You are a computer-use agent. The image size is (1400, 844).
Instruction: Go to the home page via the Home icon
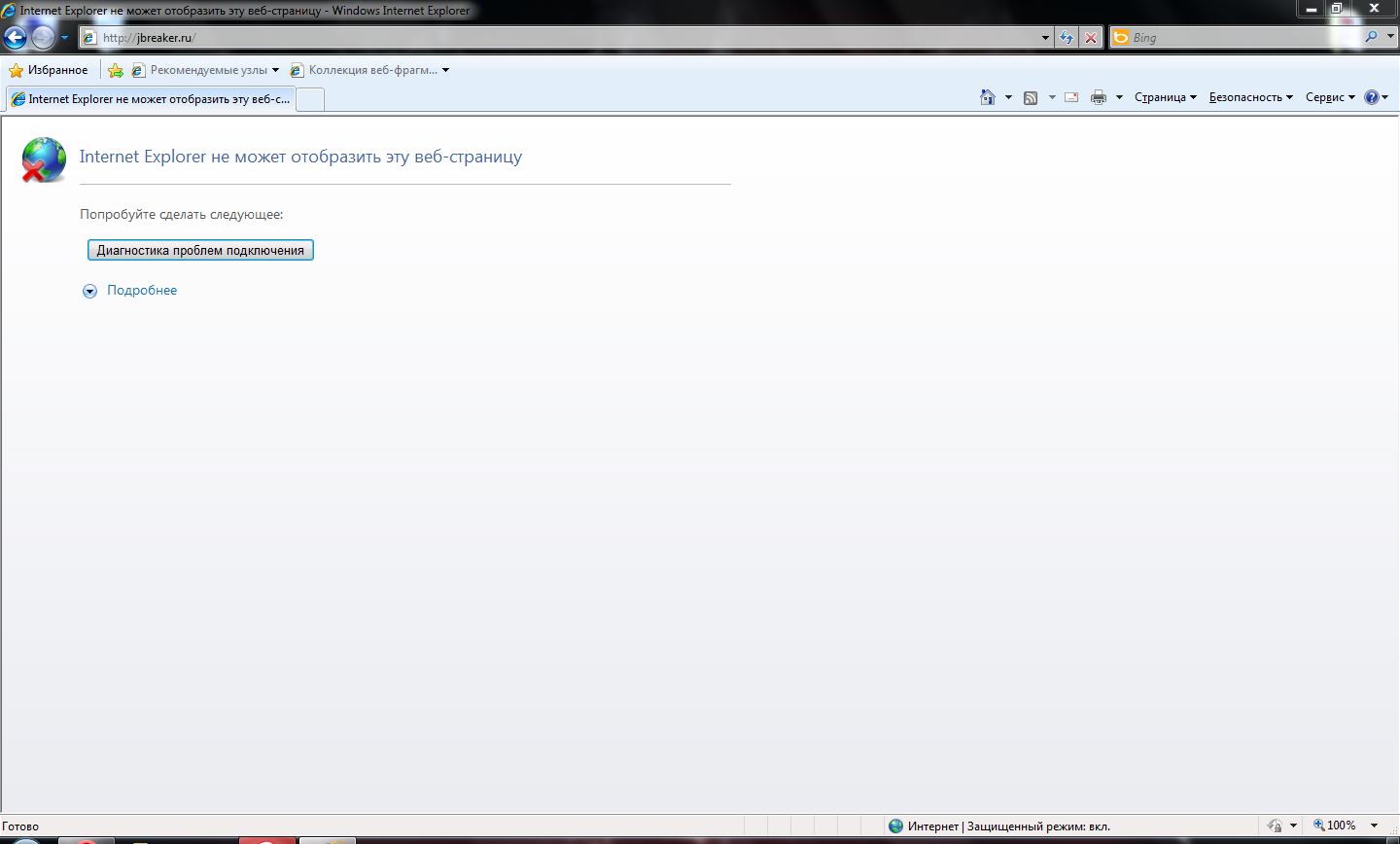[988, 97]
